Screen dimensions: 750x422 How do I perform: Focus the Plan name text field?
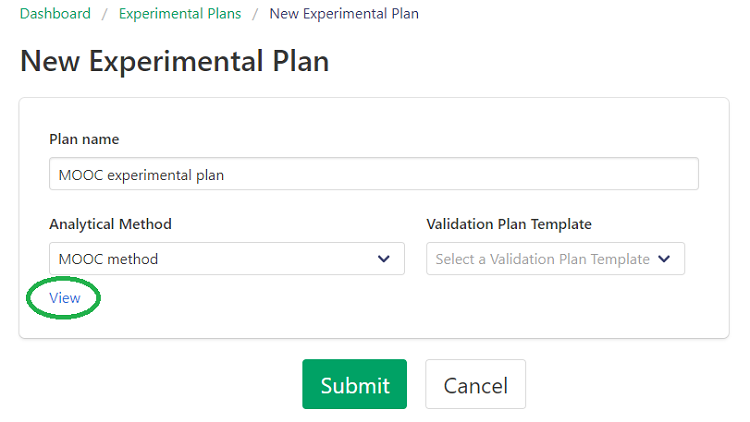click(373, 174)
